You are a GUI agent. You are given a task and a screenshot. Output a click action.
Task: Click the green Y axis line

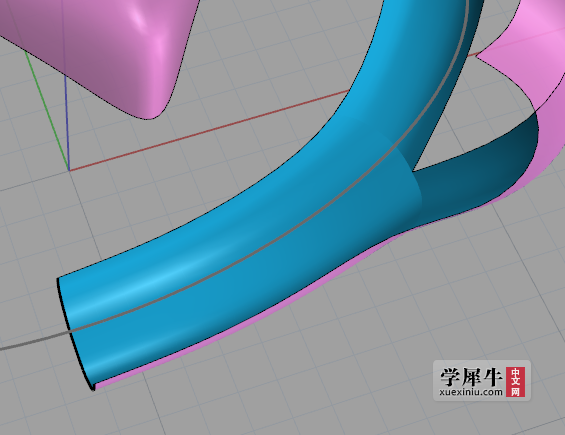click(x=47, y=110)
